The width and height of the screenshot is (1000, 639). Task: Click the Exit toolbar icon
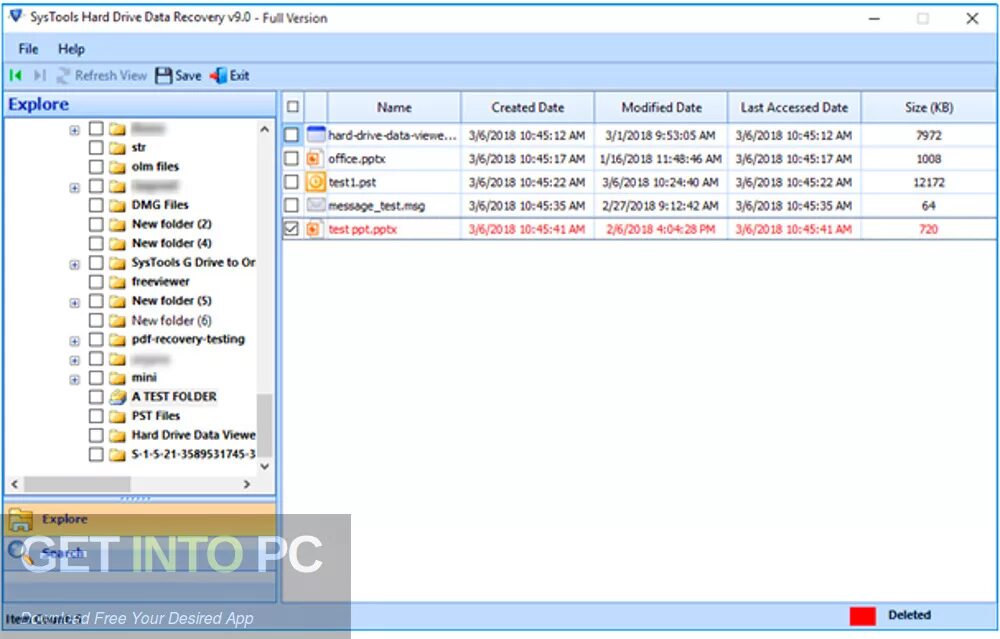(219, 75)
